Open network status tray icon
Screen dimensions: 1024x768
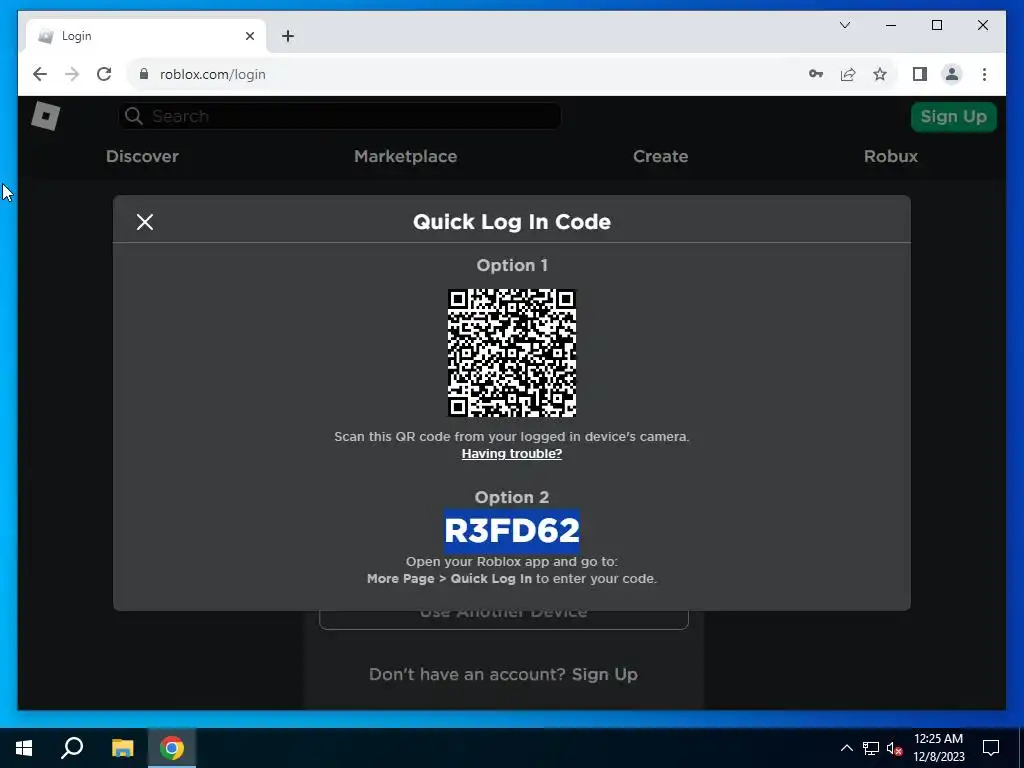coord(871,748)
